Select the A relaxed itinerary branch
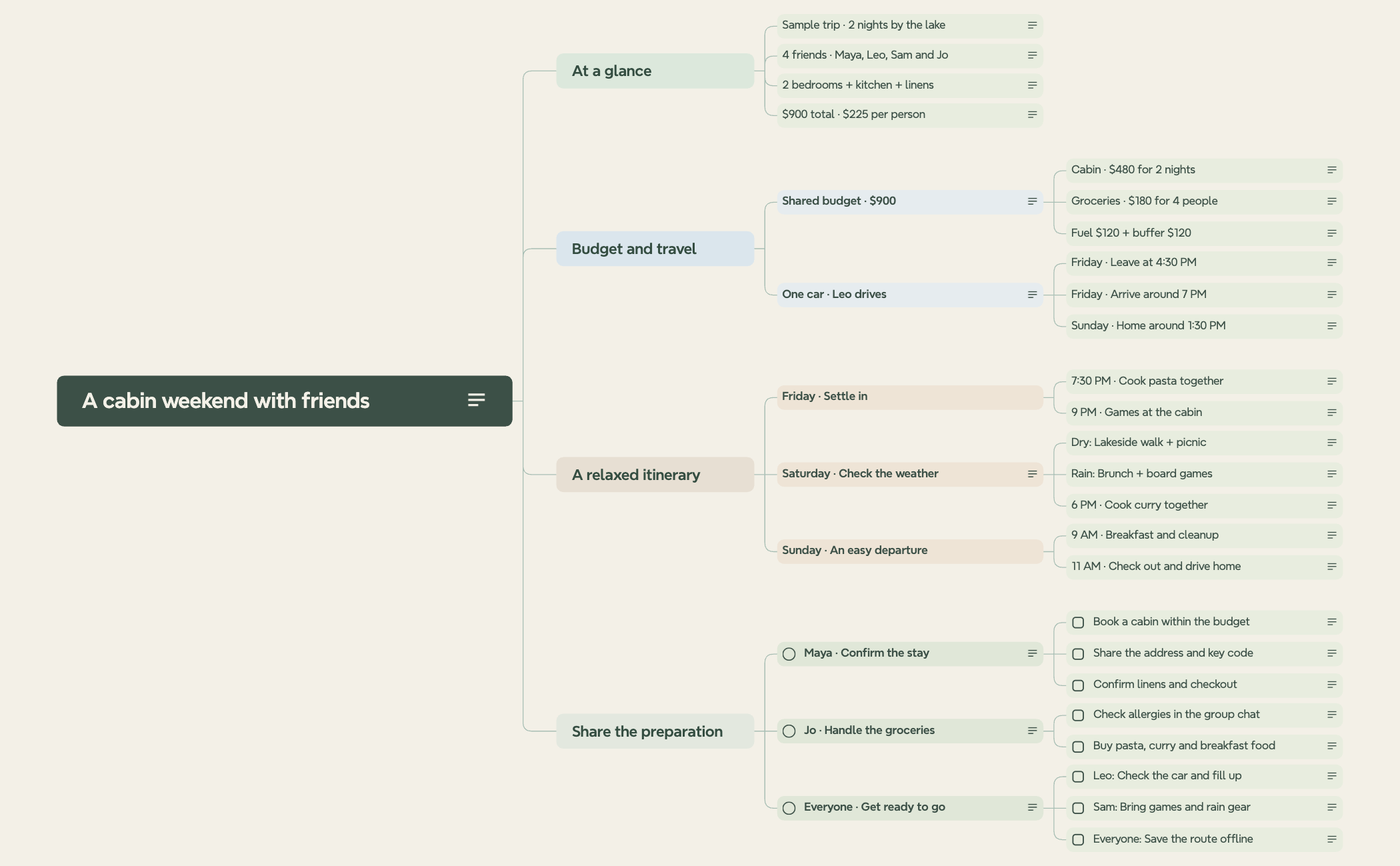Viewport: 1400px width, 866px height. pos(655,475)
